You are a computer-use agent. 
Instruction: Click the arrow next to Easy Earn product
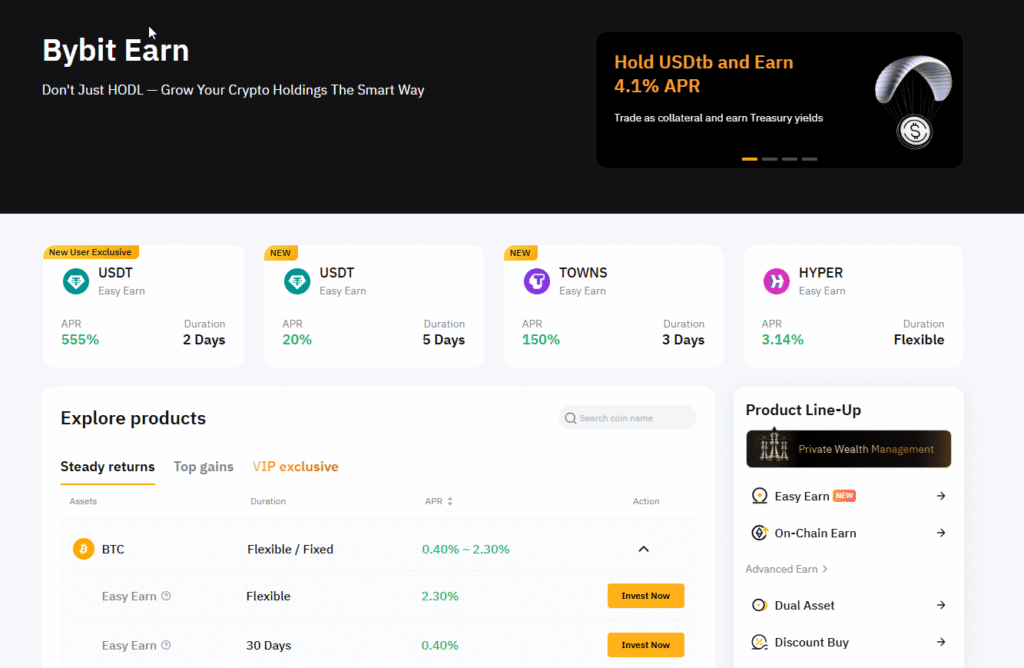coord(941,496)
